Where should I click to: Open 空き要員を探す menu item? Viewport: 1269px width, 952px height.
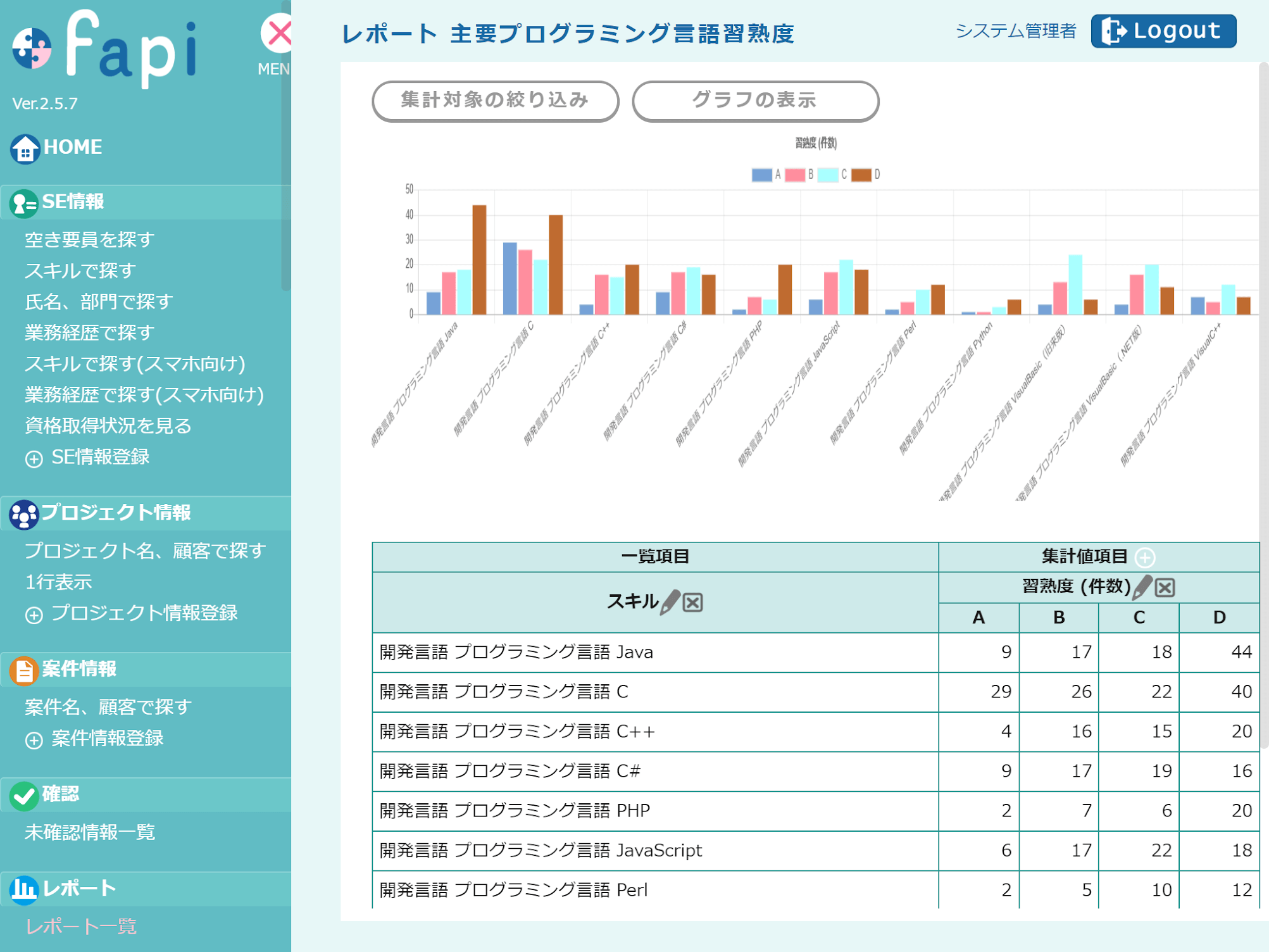89,239
